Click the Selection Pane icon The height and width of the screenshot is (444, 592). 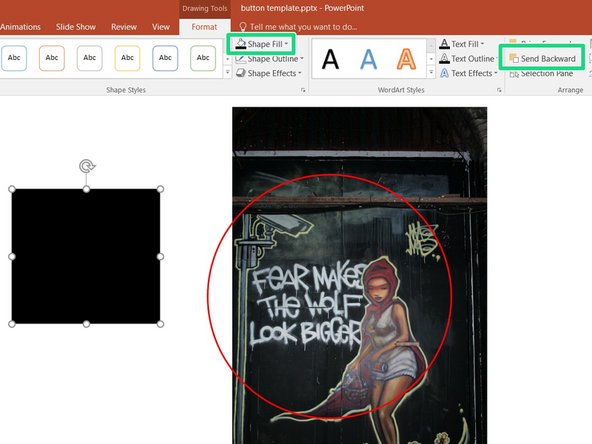(x=514, y=74)
